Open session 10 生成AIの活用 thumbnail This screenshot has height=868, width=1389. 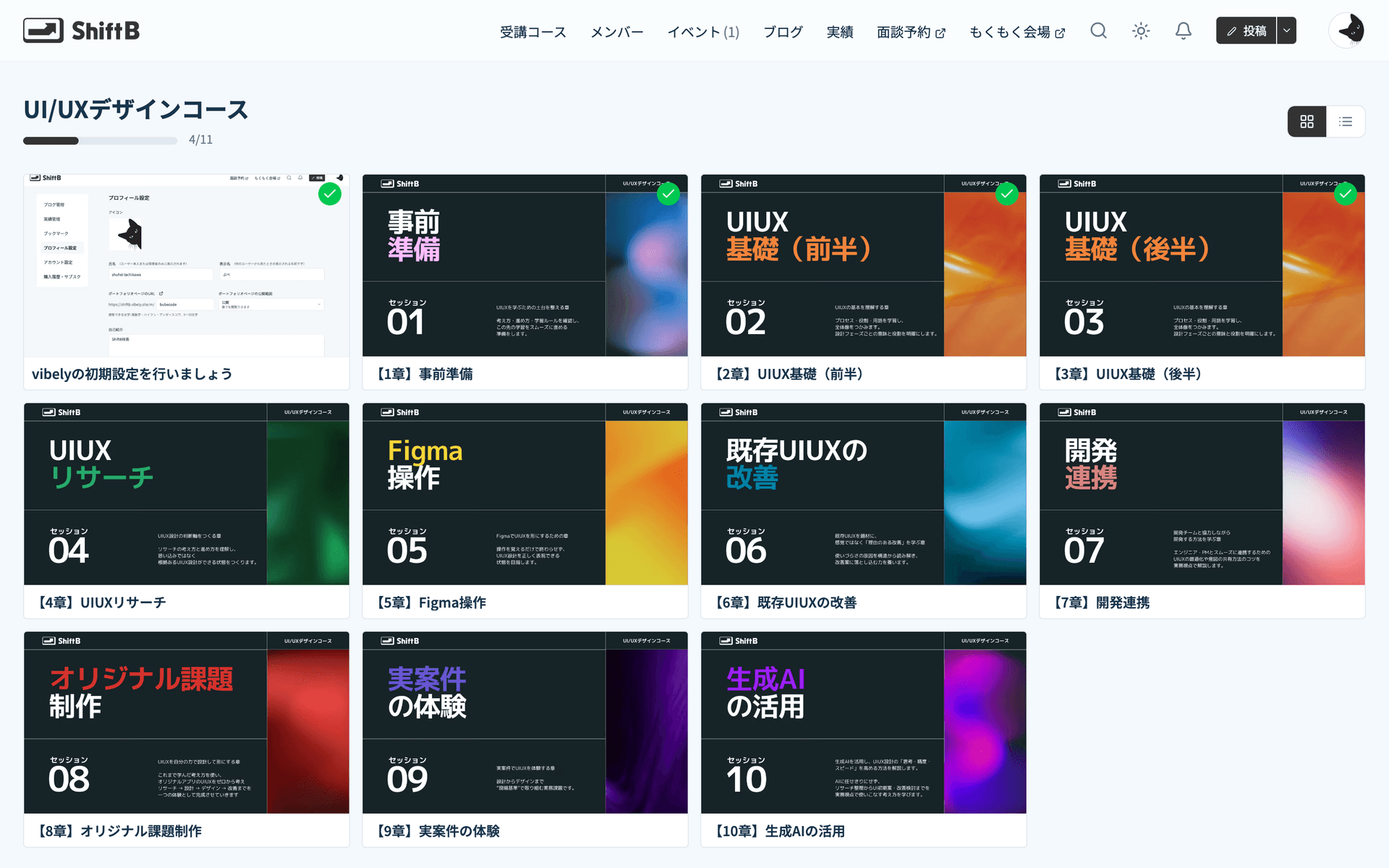click(864, 723)
